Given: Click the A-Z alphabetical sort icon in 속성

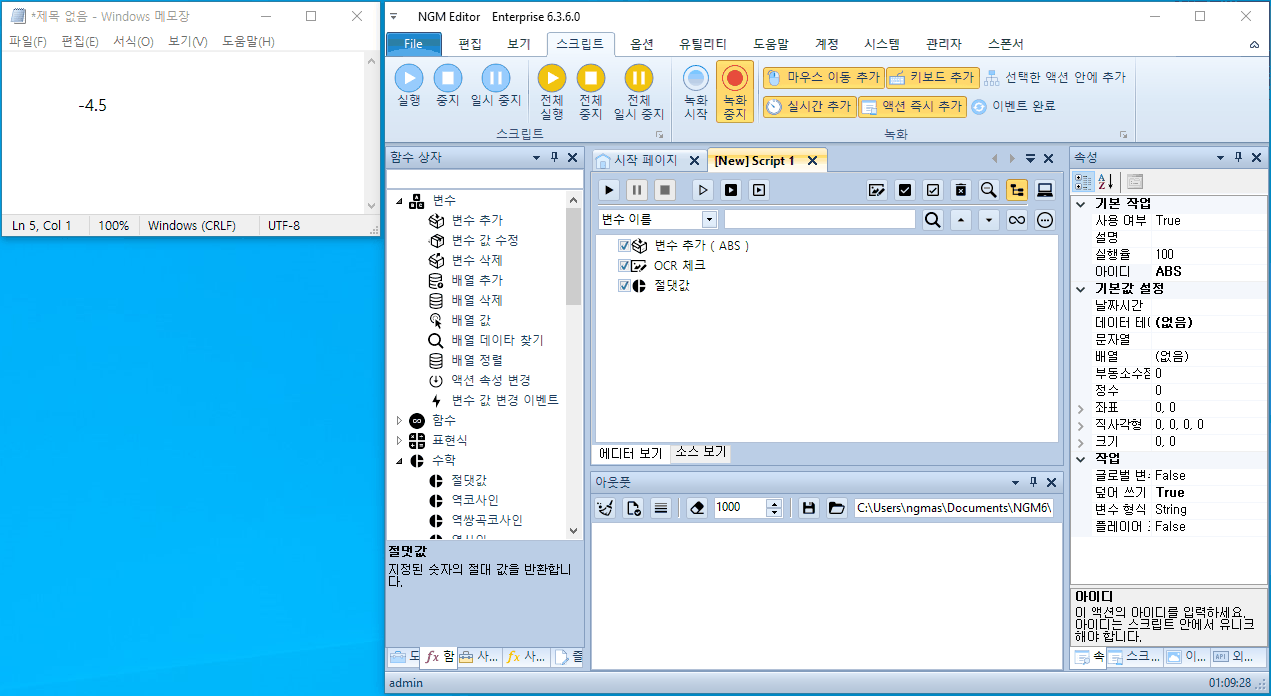Looking at the screenshot, I should 1105,181.
